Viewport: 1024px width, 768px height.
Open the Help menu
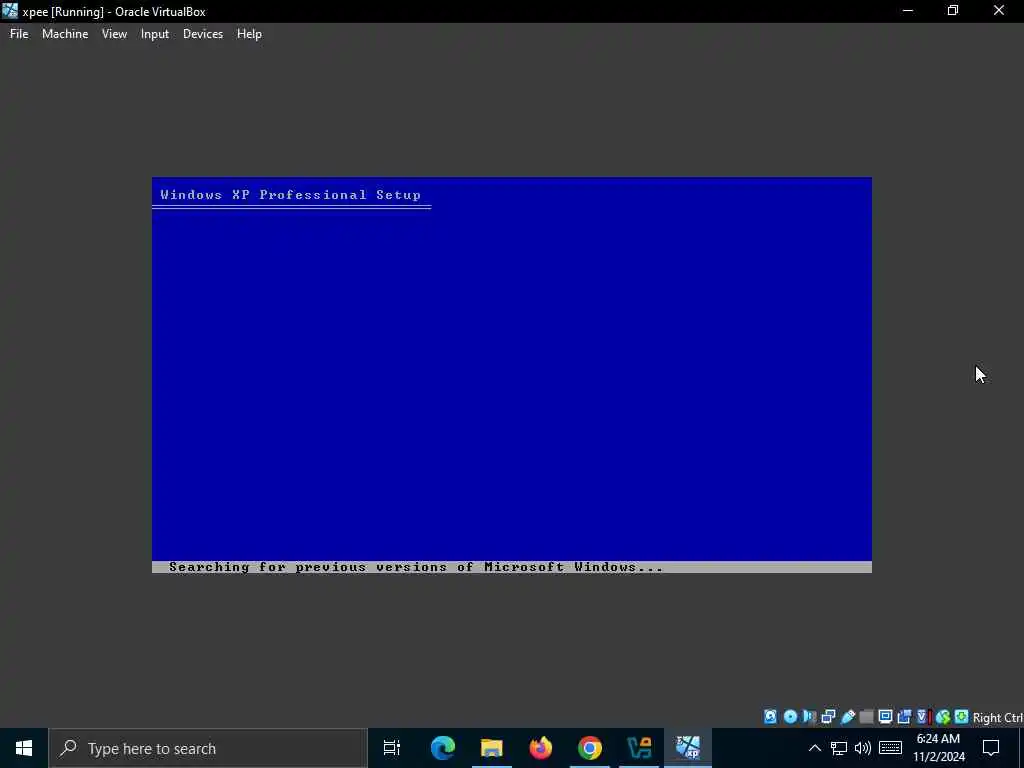pos(249,34)
